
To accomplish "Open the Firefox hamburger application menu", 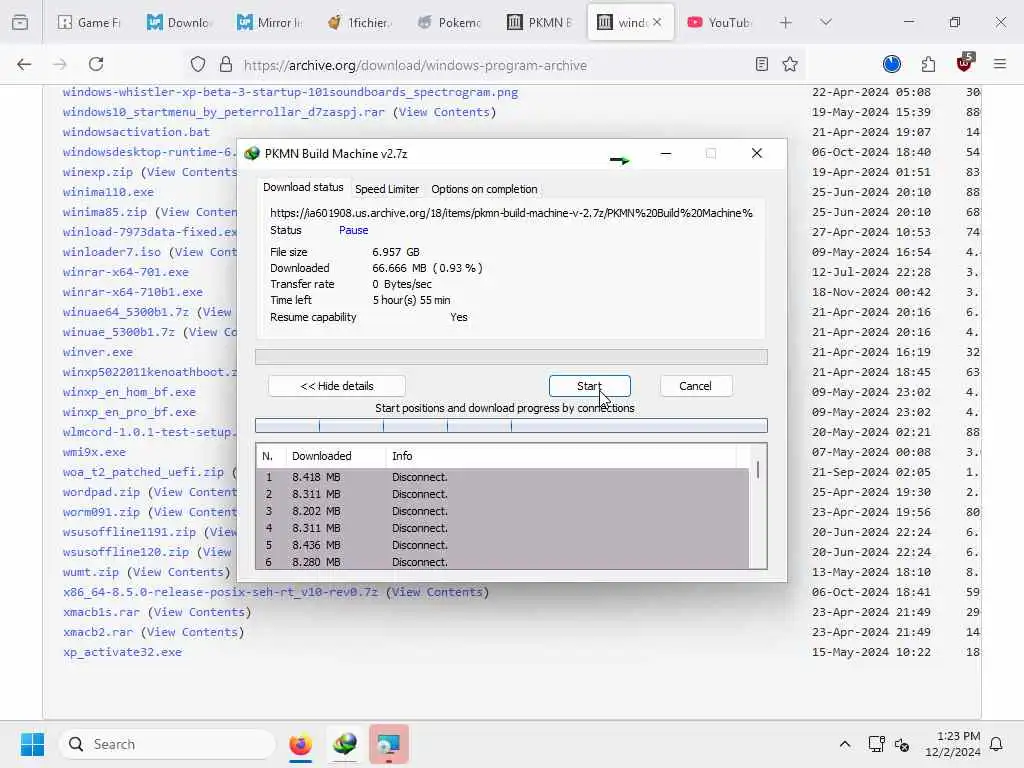I will pyautogui.click(x=1000, y=64).
